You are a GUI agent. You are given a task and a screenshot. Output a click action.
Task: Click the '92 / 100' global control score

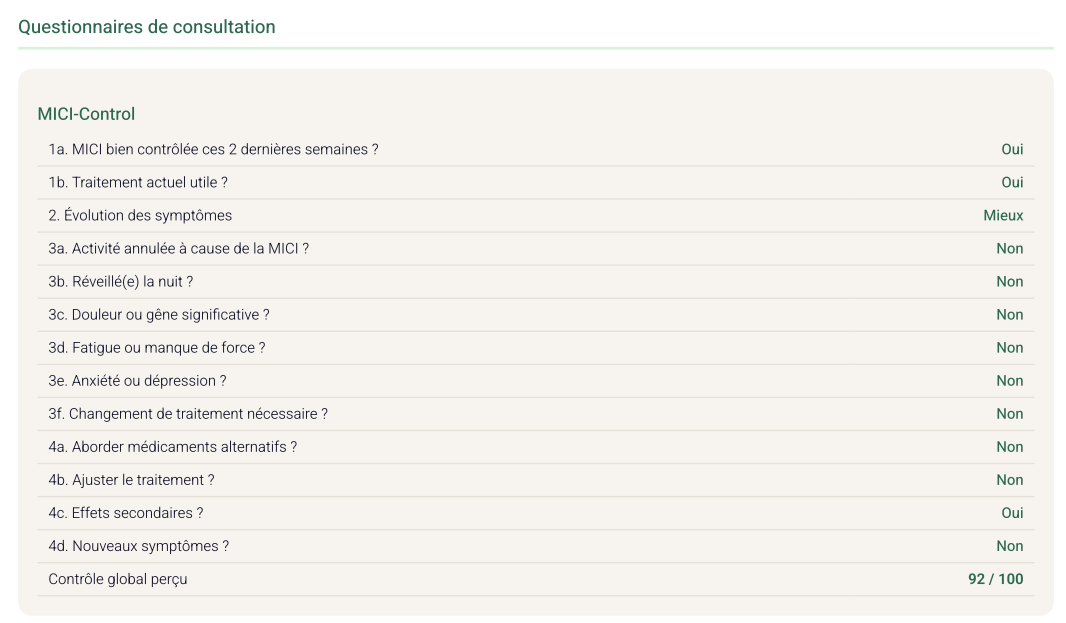tap(995, 579)
